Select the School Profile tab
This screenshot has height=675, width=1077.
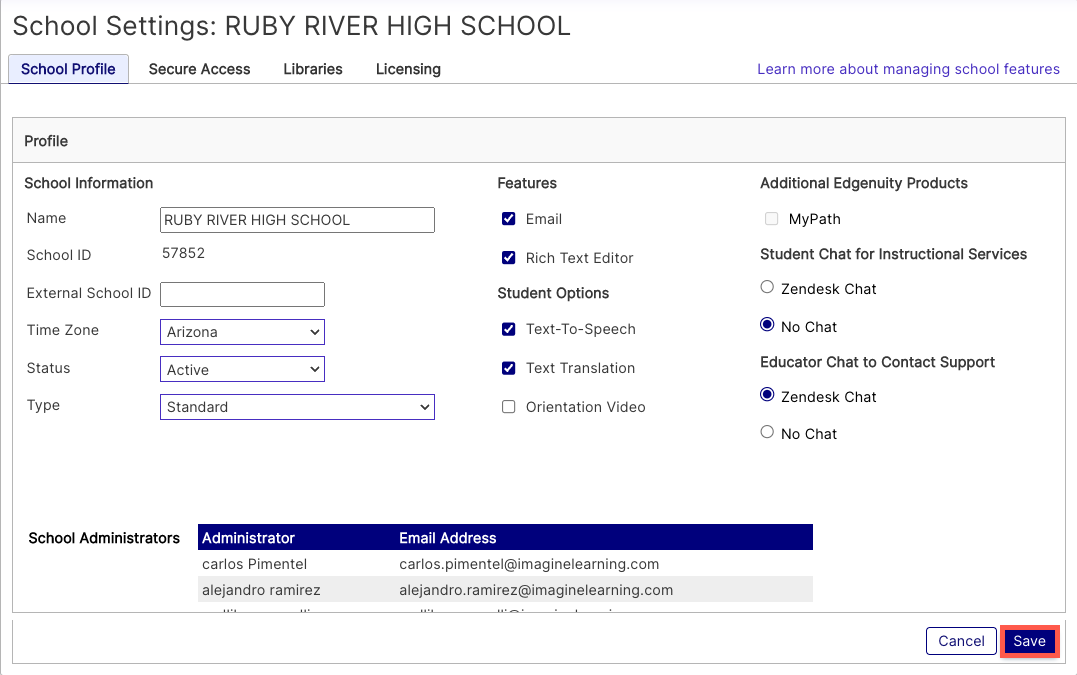(68, 69)
